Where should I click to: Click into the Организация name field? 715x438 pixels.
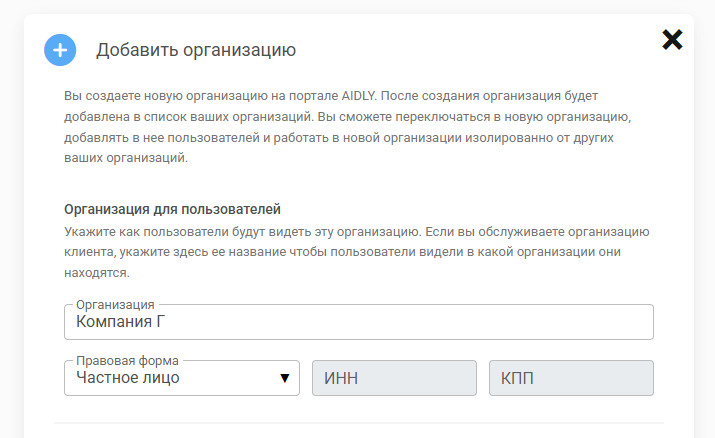pyautogui.click(x=400, y=323)
